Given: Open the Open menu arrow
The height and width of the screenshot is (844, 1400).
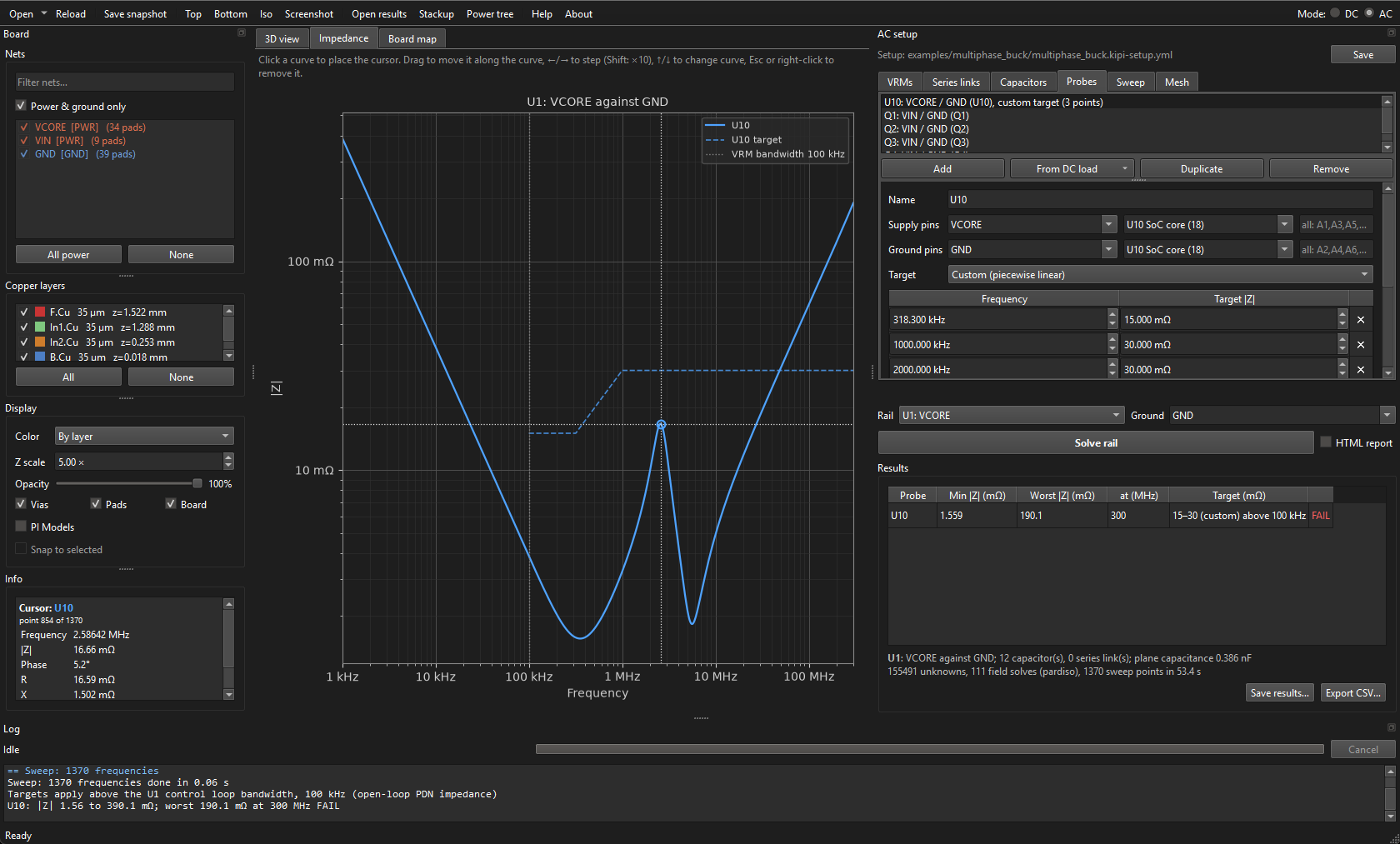Looking at the screenshot, I should pyautogui.click(x=44, y=13).
